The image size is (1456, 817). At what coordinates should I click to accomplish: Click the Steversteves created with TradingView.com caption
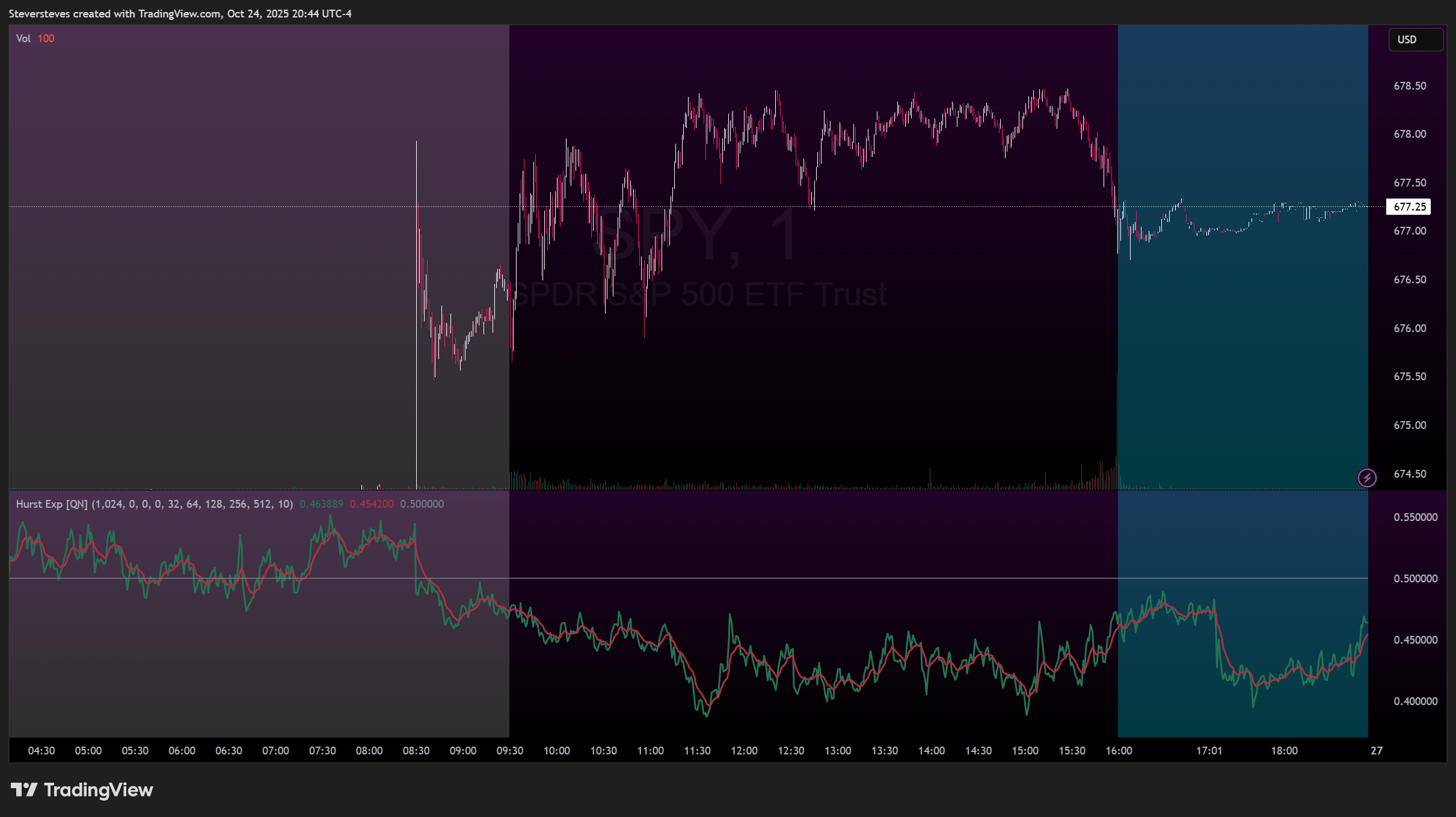coord(180,14)
